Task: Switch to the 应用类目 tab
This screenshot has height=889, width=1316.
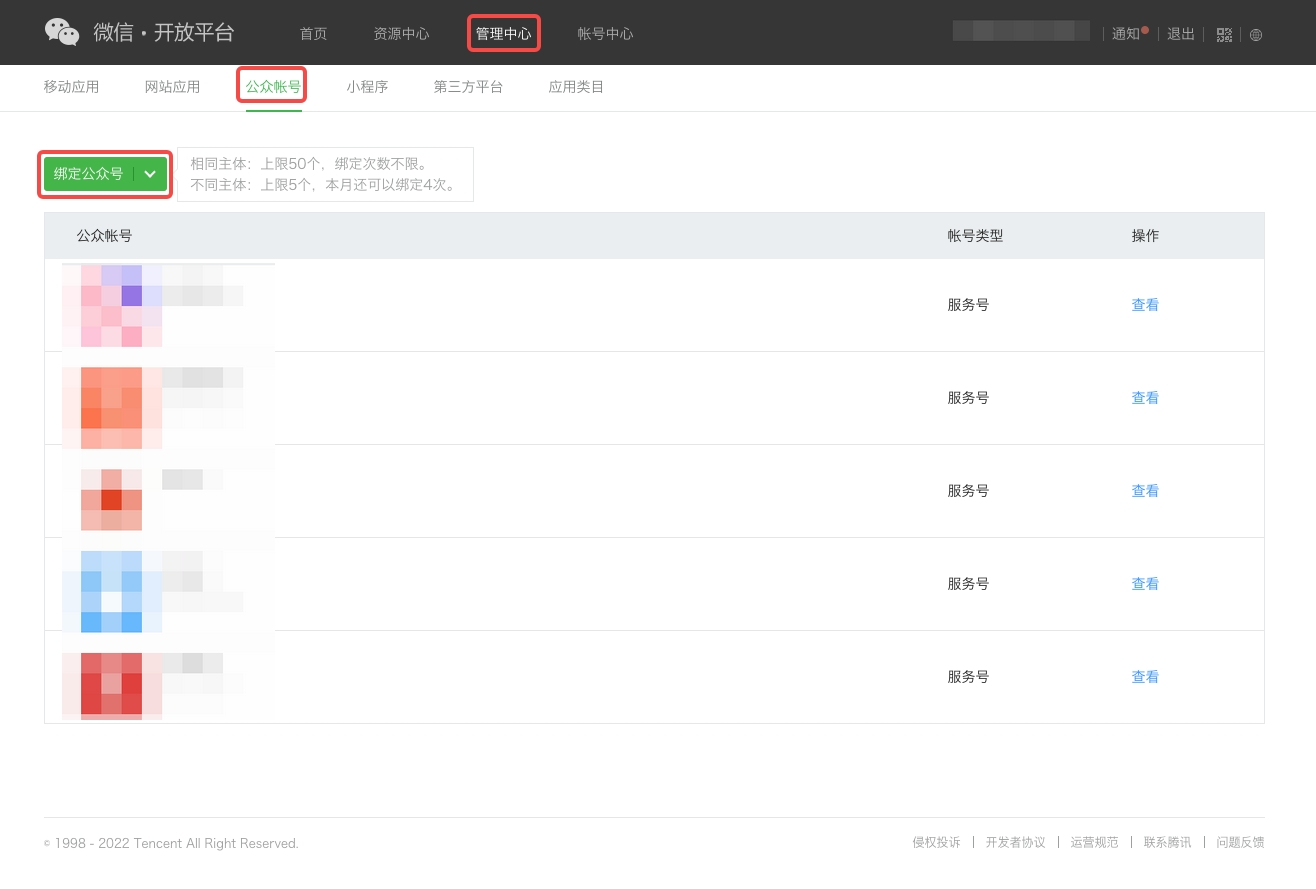Action: [x=576, y=87]
